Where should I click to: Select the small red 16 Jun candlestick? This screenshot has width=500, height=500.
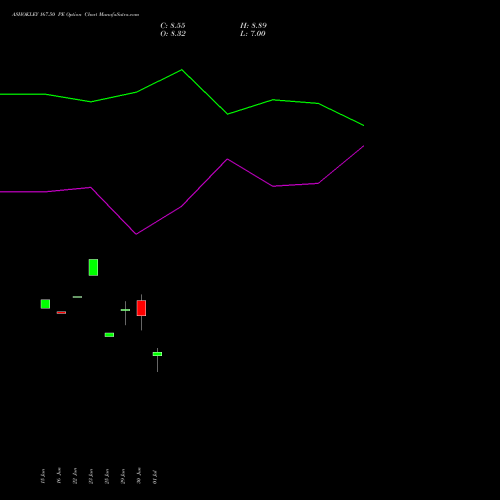click(61, 312)
